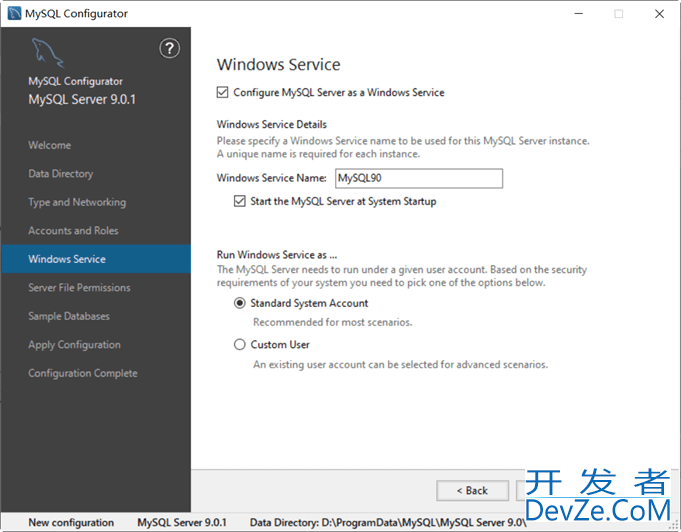Open the Accounts and Roles step
The image size is (681, 532).
(x=73, y=231)
